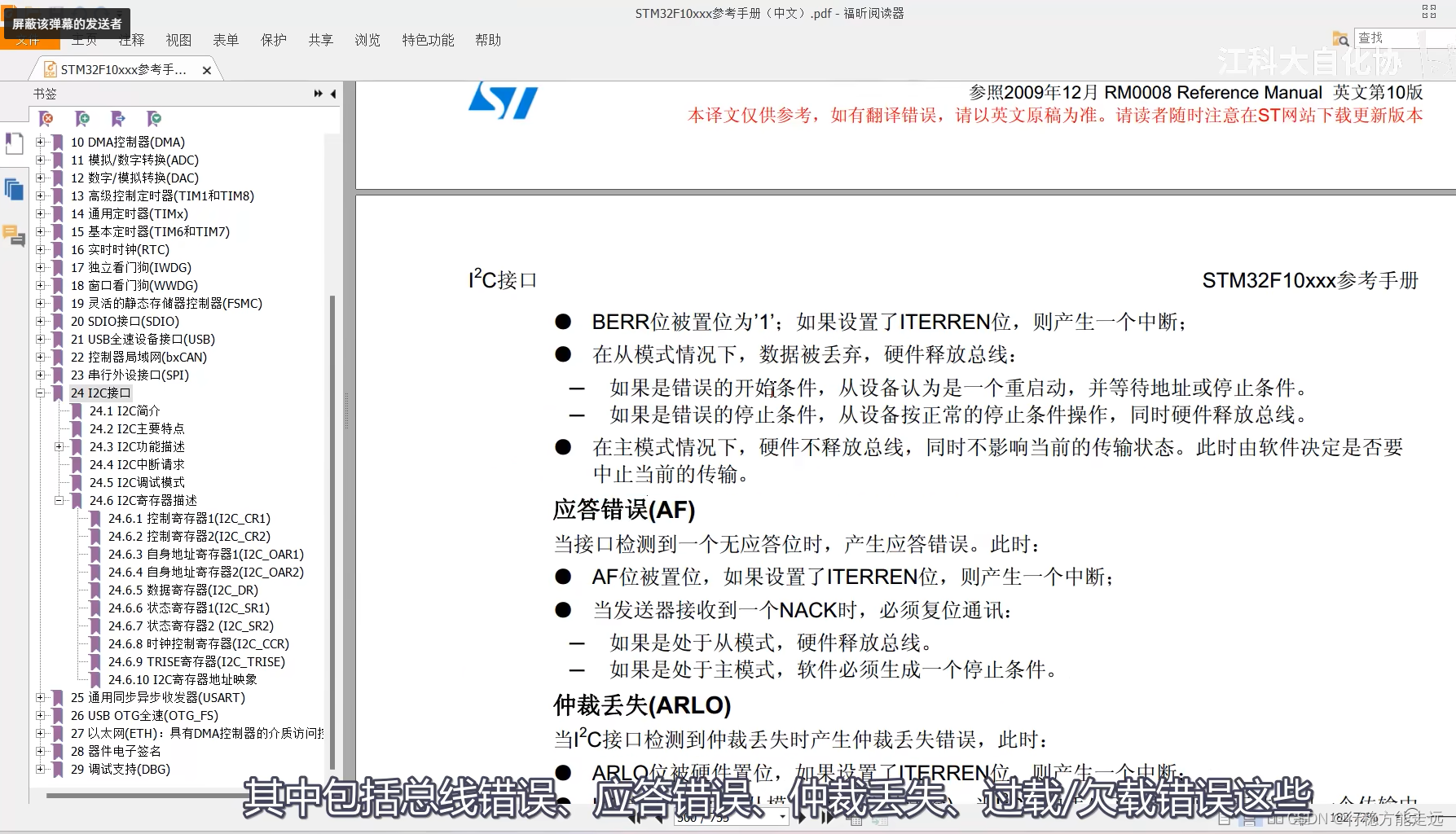Open 24.6.3 自身地址寄存器1(I2C_OAR1) bookmark

coord(206,554)
